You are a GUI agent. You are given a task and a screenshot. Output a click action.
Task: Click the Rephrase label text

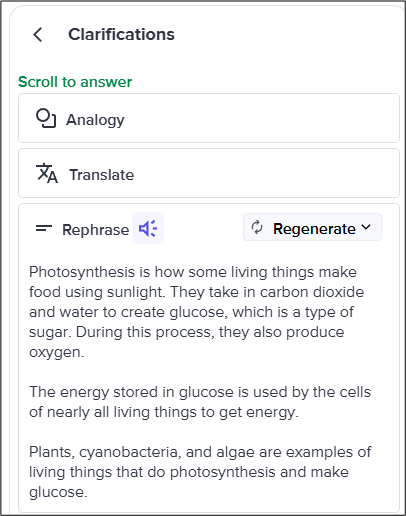pyautogui.click(x=96, y=230)
